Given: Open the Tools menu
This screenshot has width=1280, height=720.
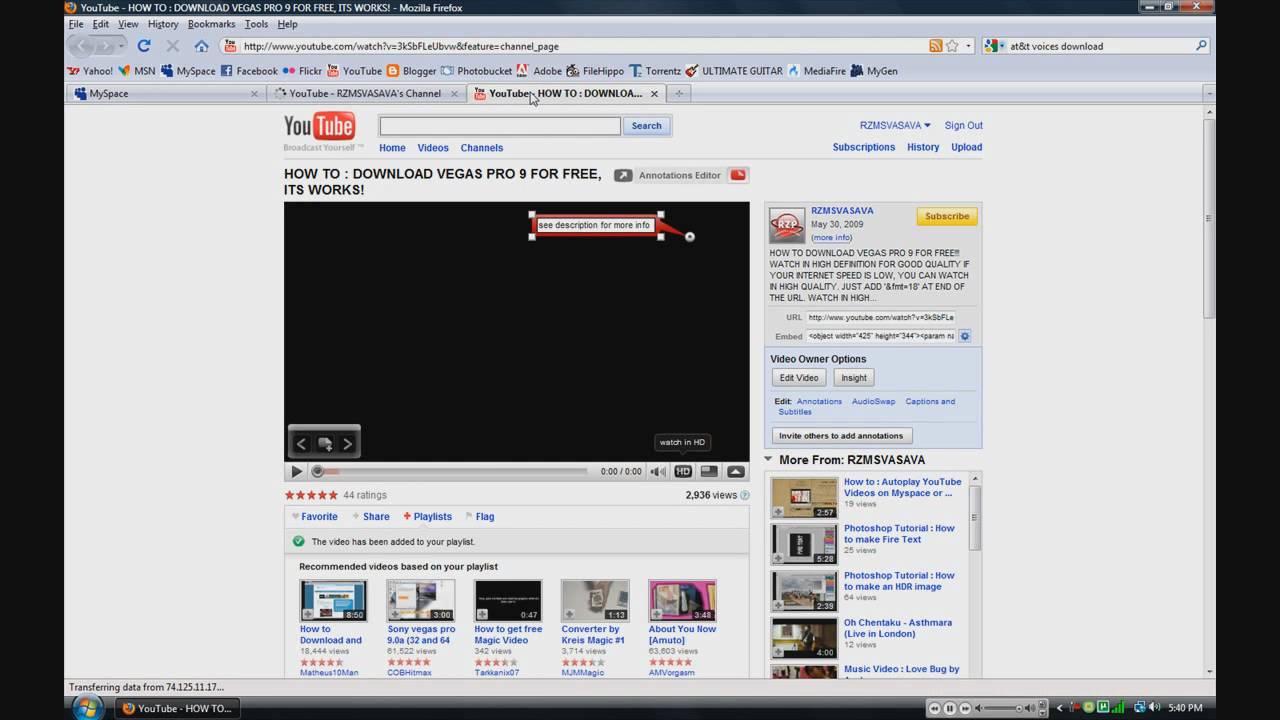Looking at the screenshot, I should pyautogui.click(x=256, y=24).
